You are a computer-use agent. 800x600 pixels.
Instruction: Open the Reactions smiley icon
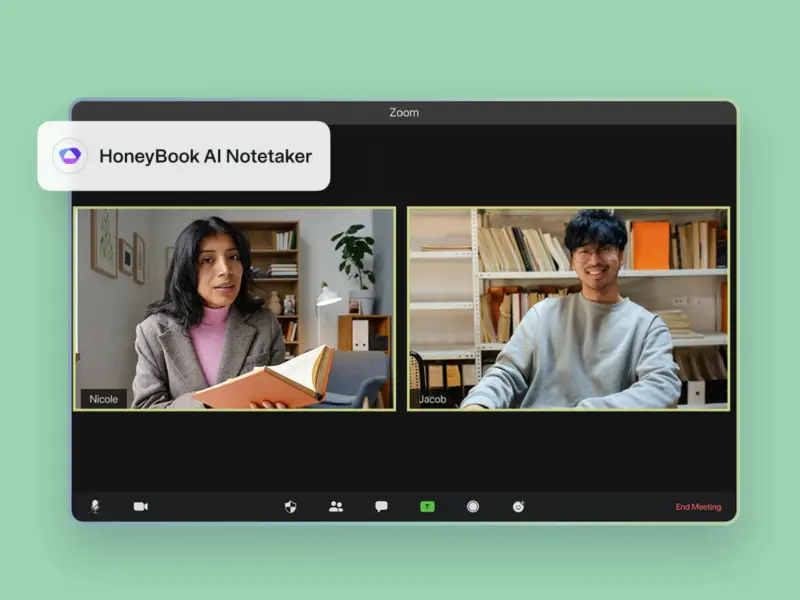coord(518,506)
